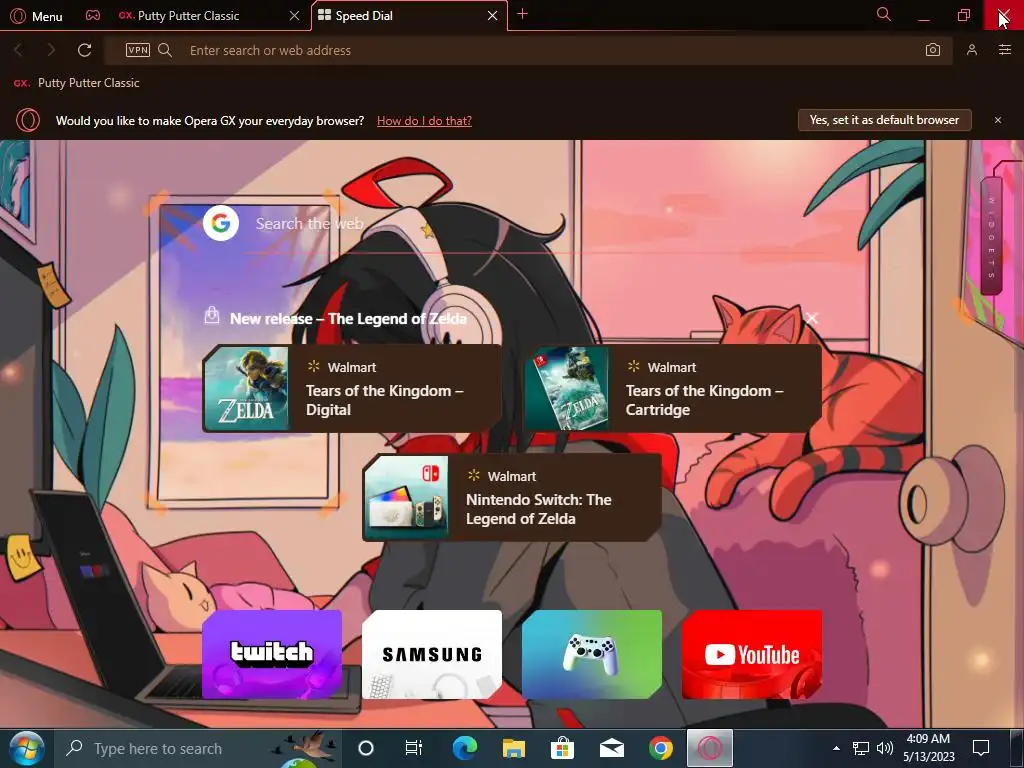
Task: Show hidden system tray icons
Action: coord(836,748)
